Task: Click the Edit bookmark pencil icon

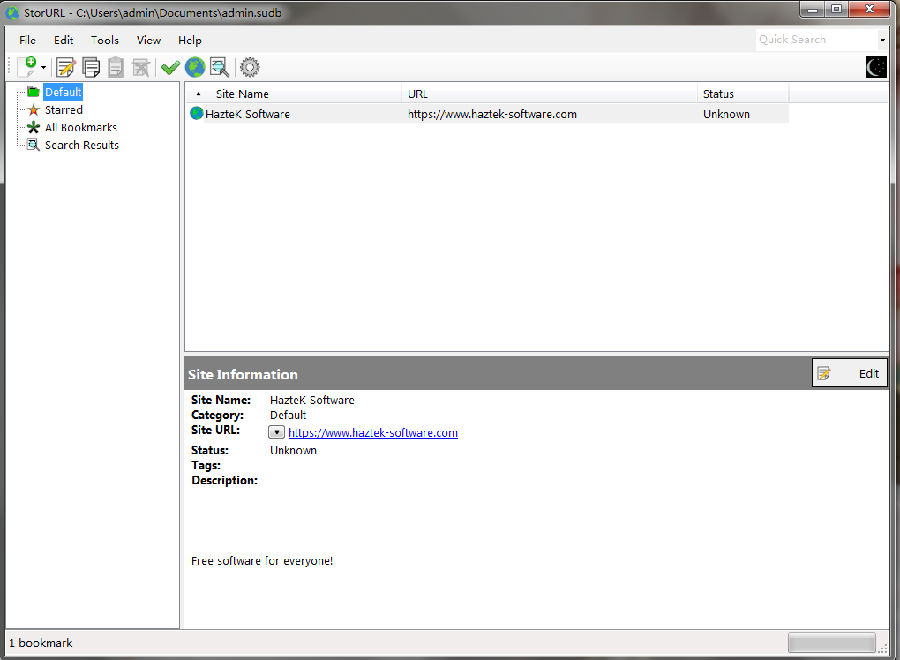Action: [x=66, y=67]
